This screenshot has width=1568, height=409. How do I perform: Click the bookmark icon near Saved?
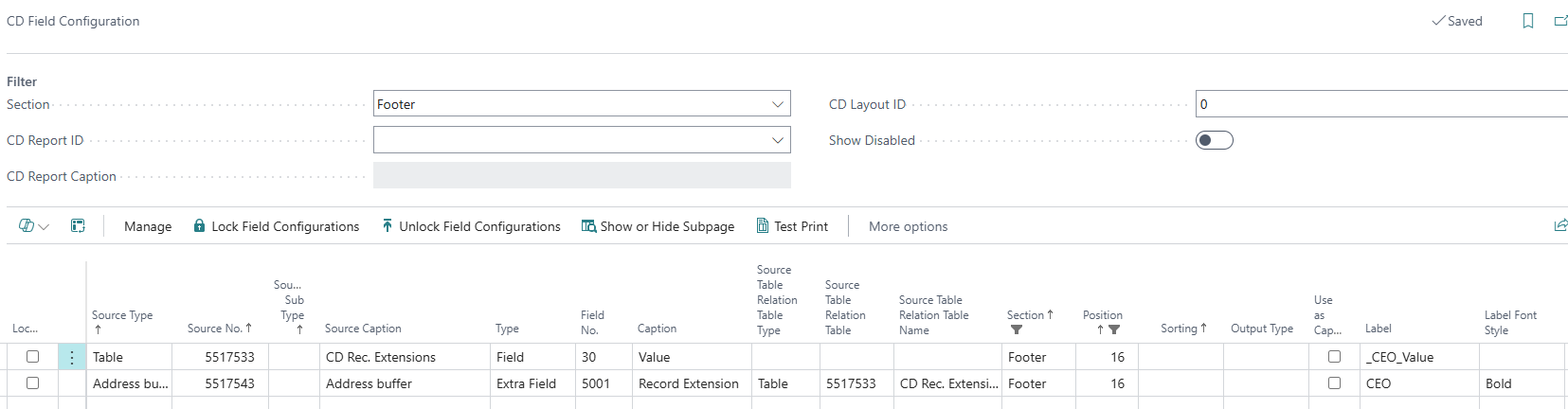[1528, 21]
